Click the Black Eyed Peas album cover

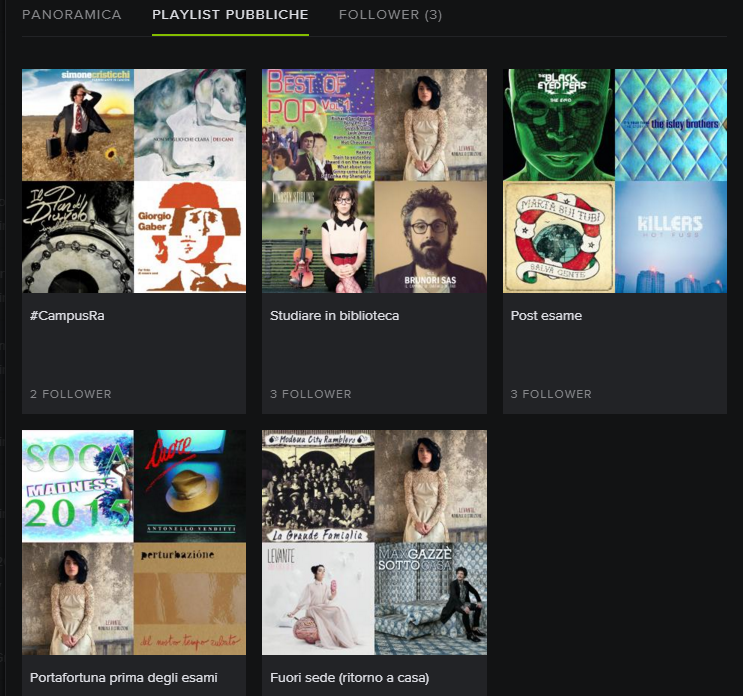click(x=559, y=125)
